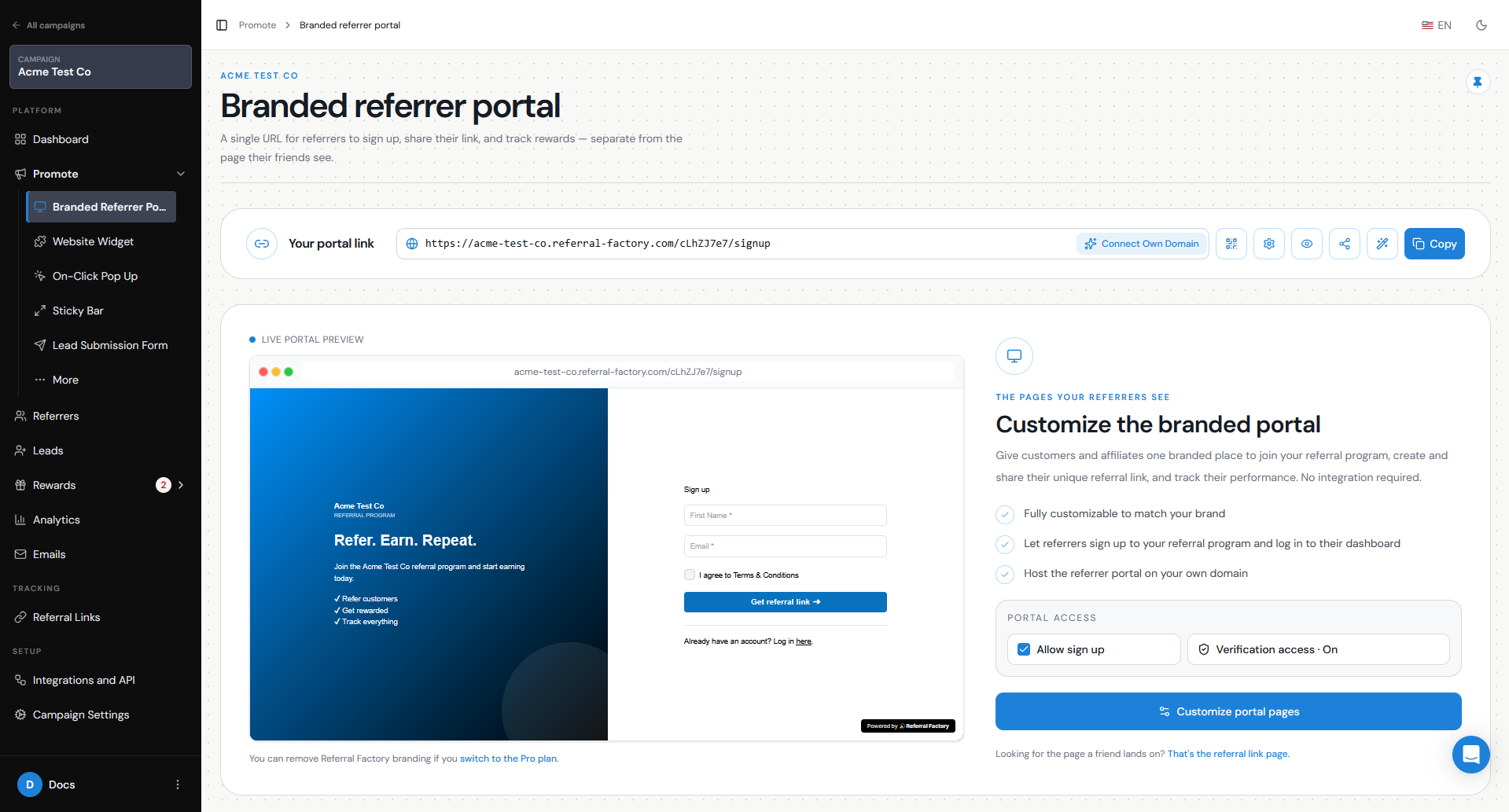Screen dimensions: 1509x812
Task: Click Powered by Referral Factory badge
Action: tap(907, 726)
